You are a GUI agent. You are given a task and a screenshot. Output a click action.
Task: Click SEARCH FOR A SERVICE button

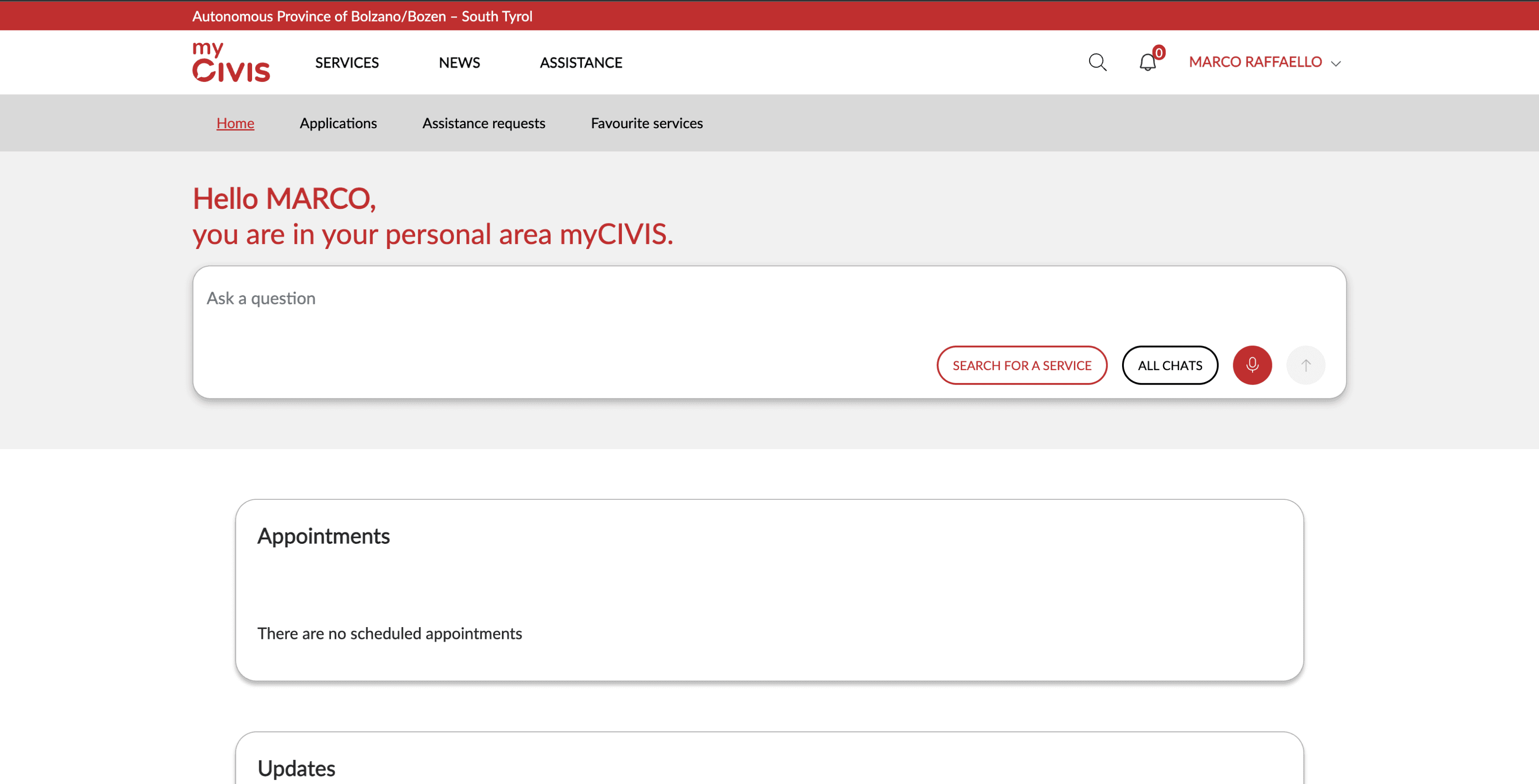1022,365
